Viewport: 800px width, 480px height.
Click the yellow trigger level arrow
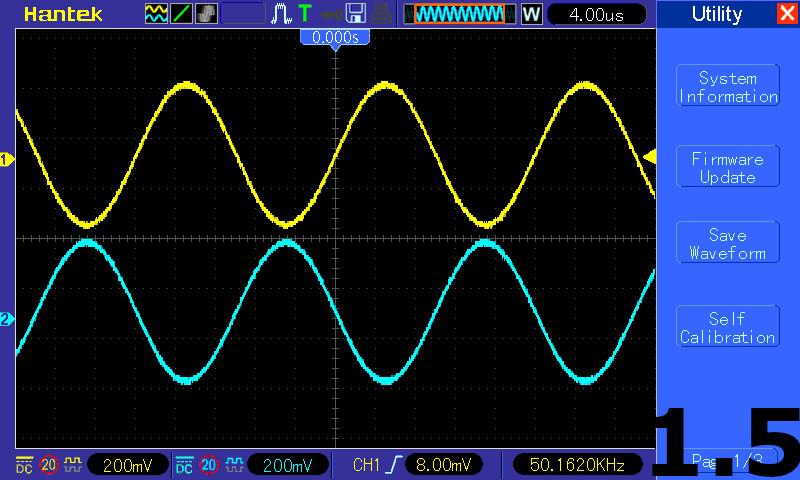pyautogui.click(x=649, y=157)
